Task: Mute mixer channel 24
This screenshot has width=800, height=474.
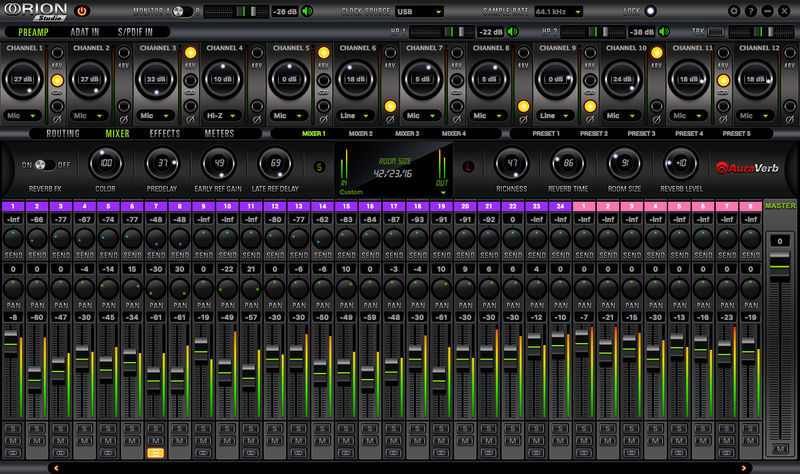Action: 560,440
